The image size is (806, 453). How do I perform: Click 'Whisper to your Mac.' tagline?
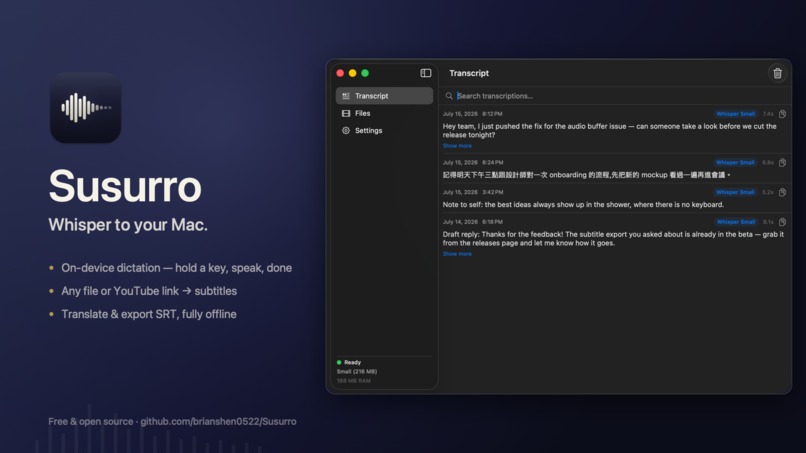coord(128,225)
